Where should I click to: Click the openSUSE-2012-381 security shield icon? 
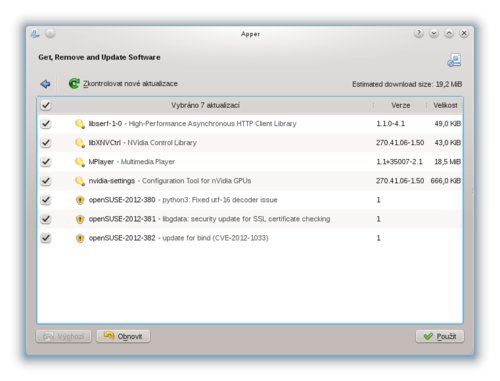80,219
